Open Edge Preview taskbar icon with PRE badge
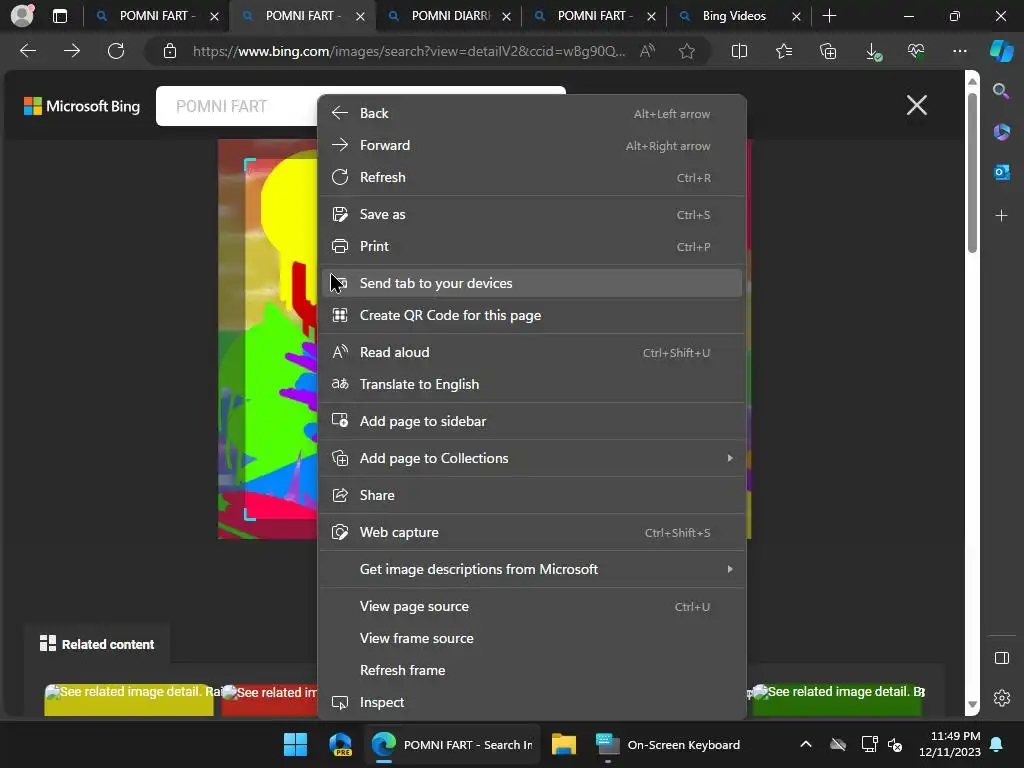 pyautogui.click(x=340, y=744)
